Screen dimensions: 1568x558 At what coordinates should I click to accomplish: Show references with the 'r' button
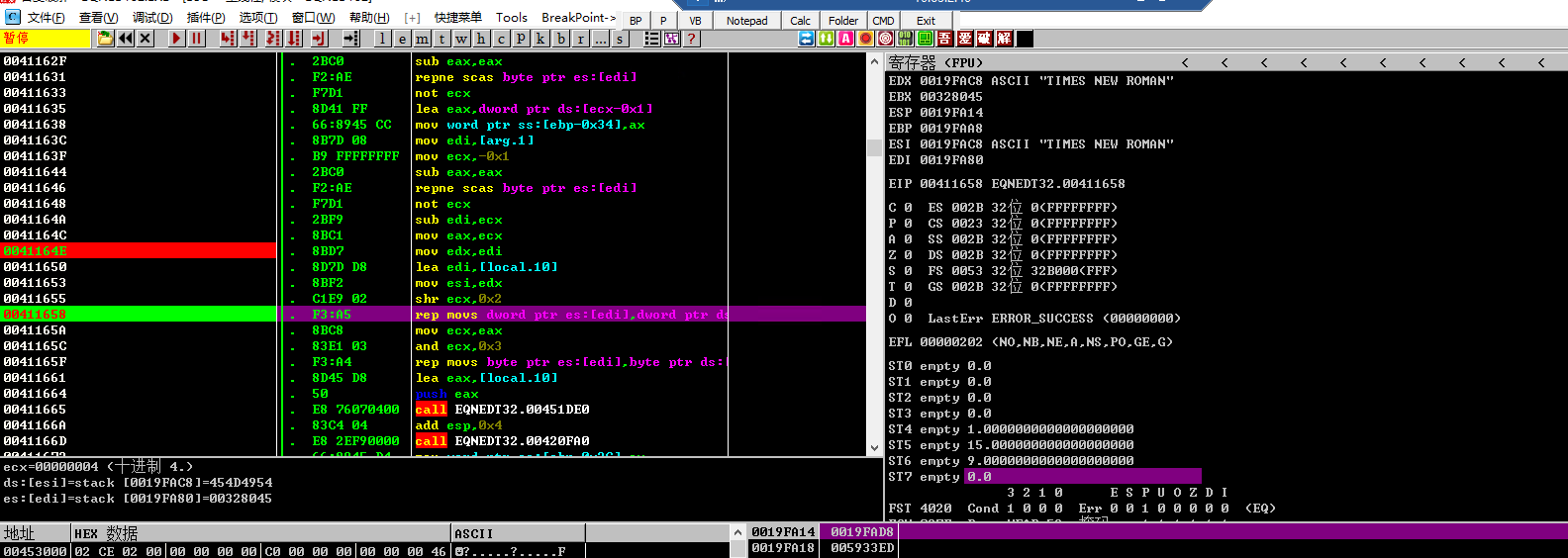(580, 39)
